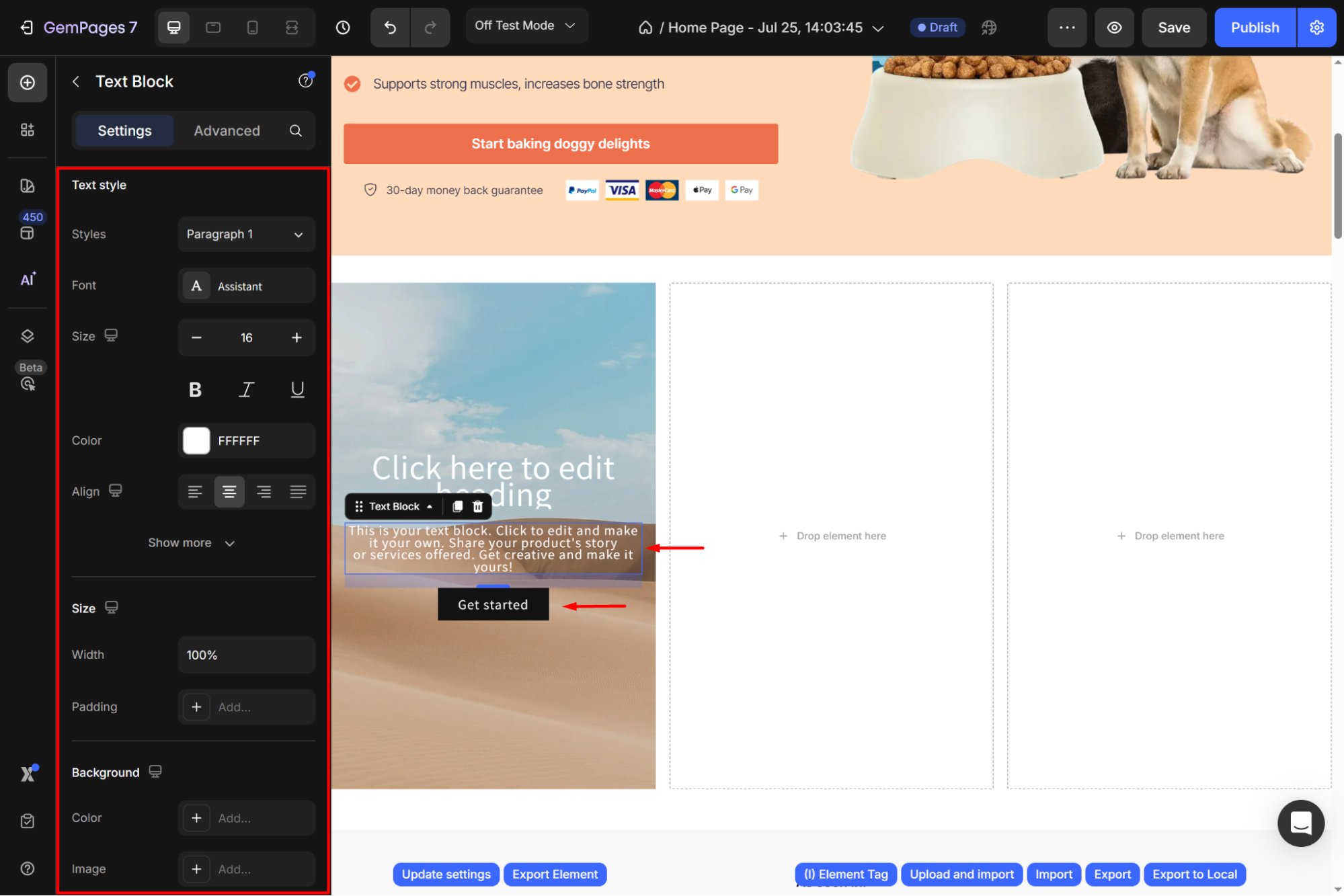This screenshot has height=896, width=1344.
Task: Toggle bold text formatting
Action: coord(195,389)
